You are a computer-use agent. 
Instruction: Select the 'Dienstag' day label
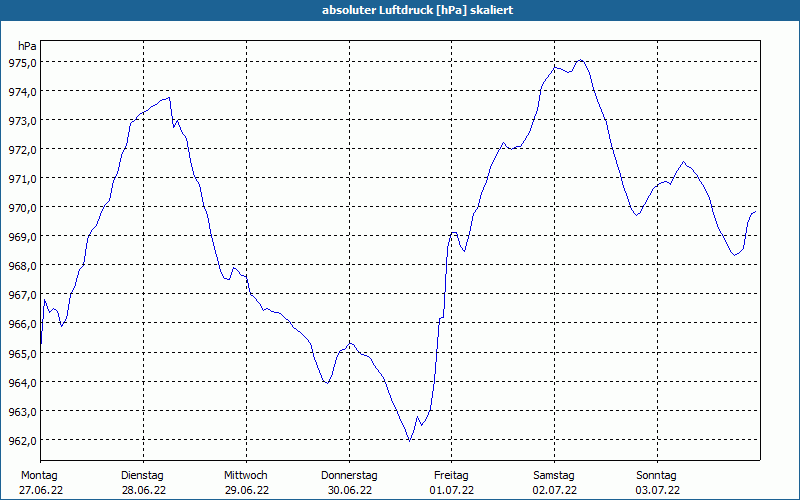tap(142, 476)
